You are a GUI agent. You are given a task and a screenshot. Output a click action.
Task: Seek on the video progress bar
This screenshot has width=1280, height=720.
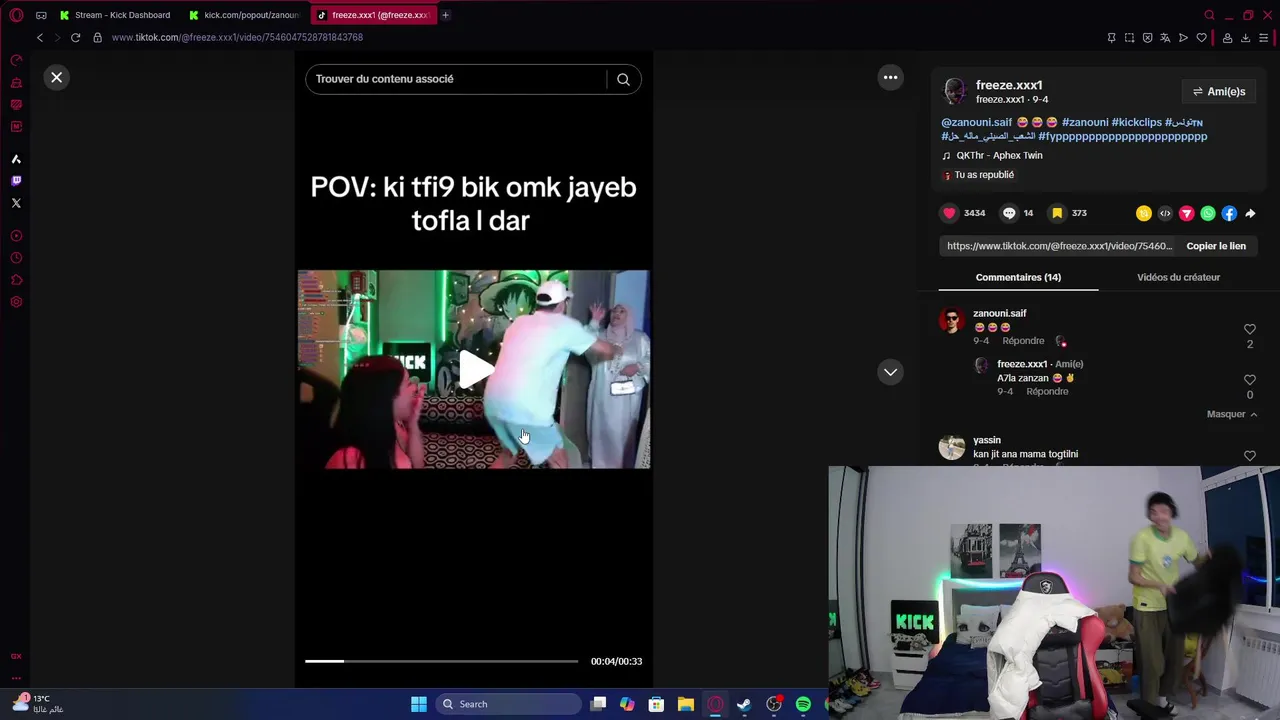[441, 661]
